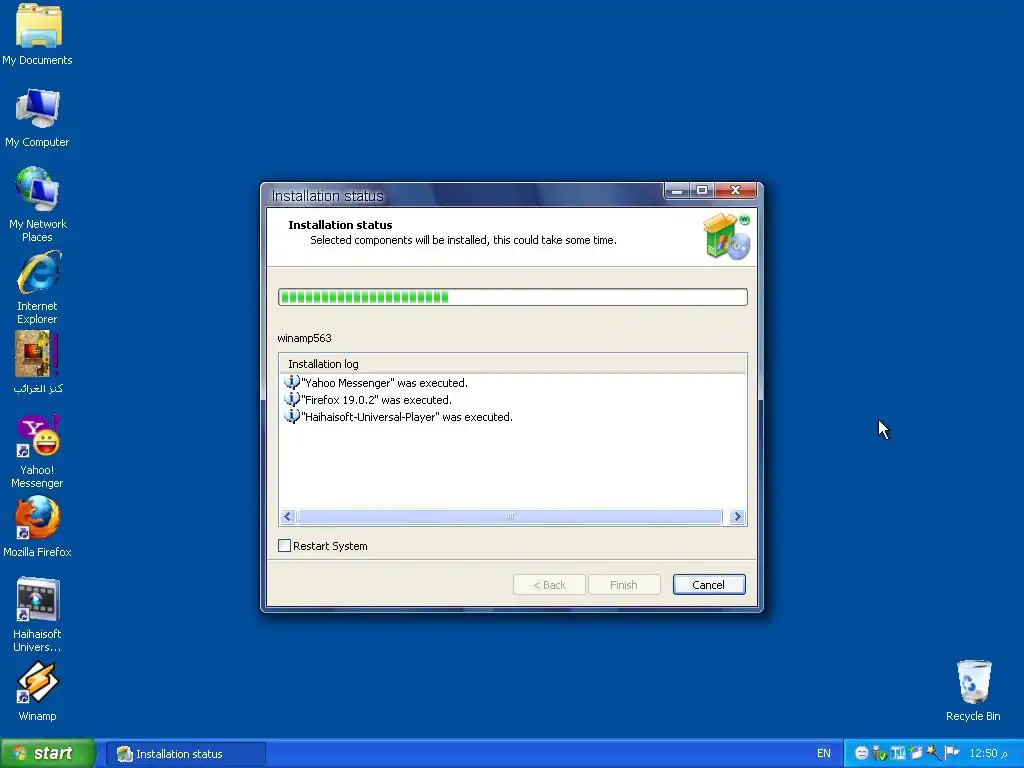Image resolution: width=1024 pixels, height=768 pixels.
Task: Click the log's left scroll arrow
Action: click(x=287, y=517)
